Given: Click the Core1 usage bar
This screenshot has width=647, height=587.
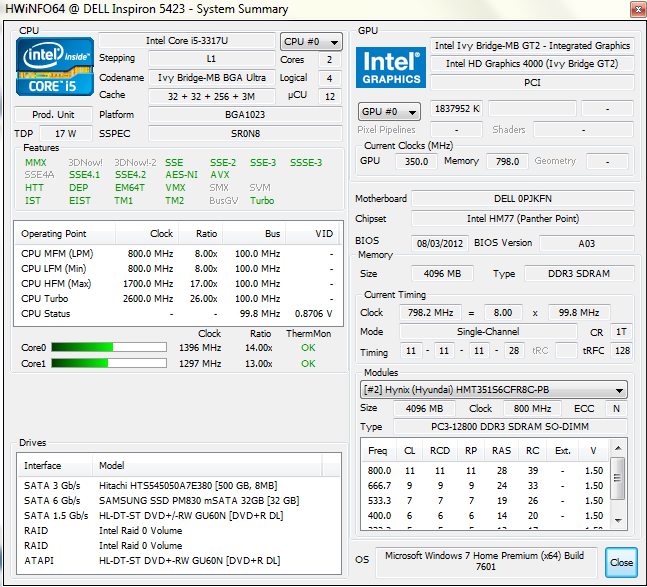Looking at the screenshot, I should tap(109, 363).
